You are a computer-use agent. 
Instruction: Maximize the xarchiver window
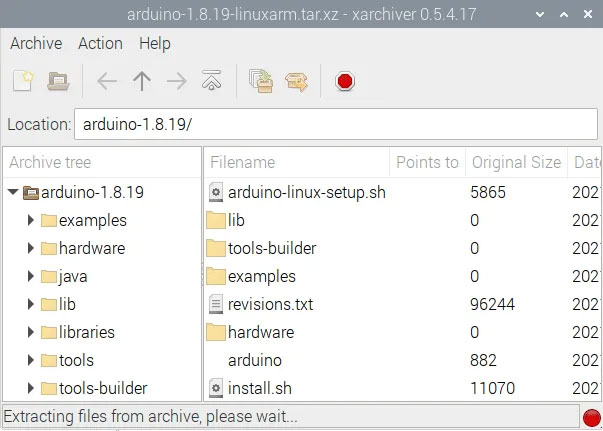564,15
